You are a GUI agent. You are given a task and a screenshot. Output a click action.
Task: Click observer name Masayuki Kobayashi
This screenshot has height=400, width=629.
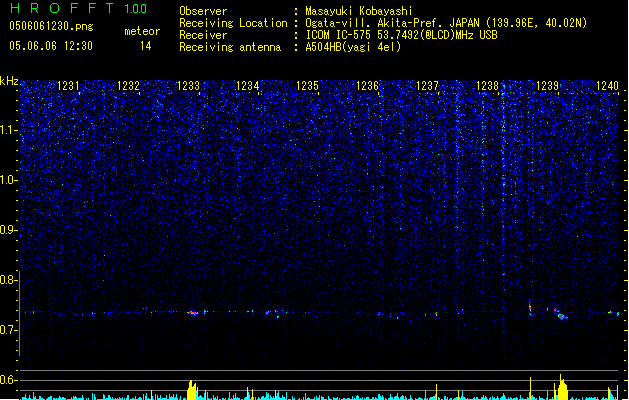pyautogui.click(x=359, y=11)
